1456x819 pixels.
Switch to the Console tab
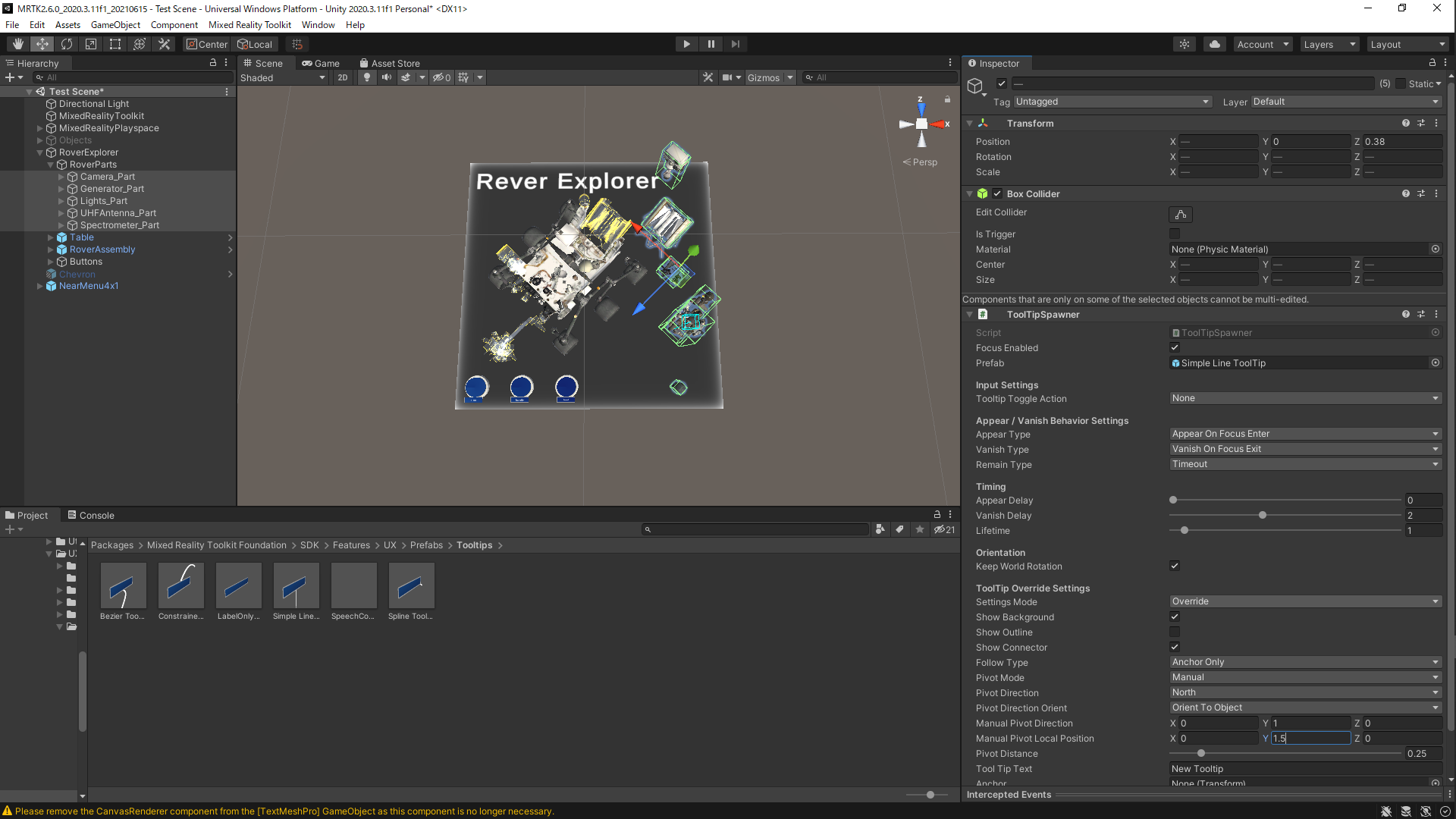(x=91, y=515)
